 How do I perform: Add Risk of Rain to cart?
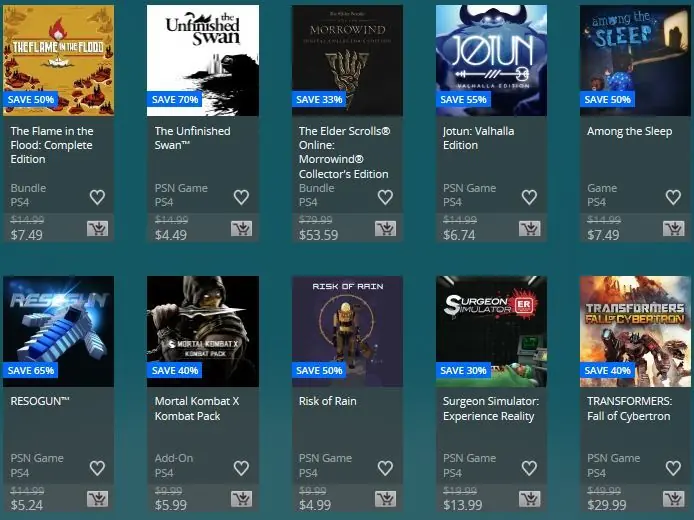(386, 499)
